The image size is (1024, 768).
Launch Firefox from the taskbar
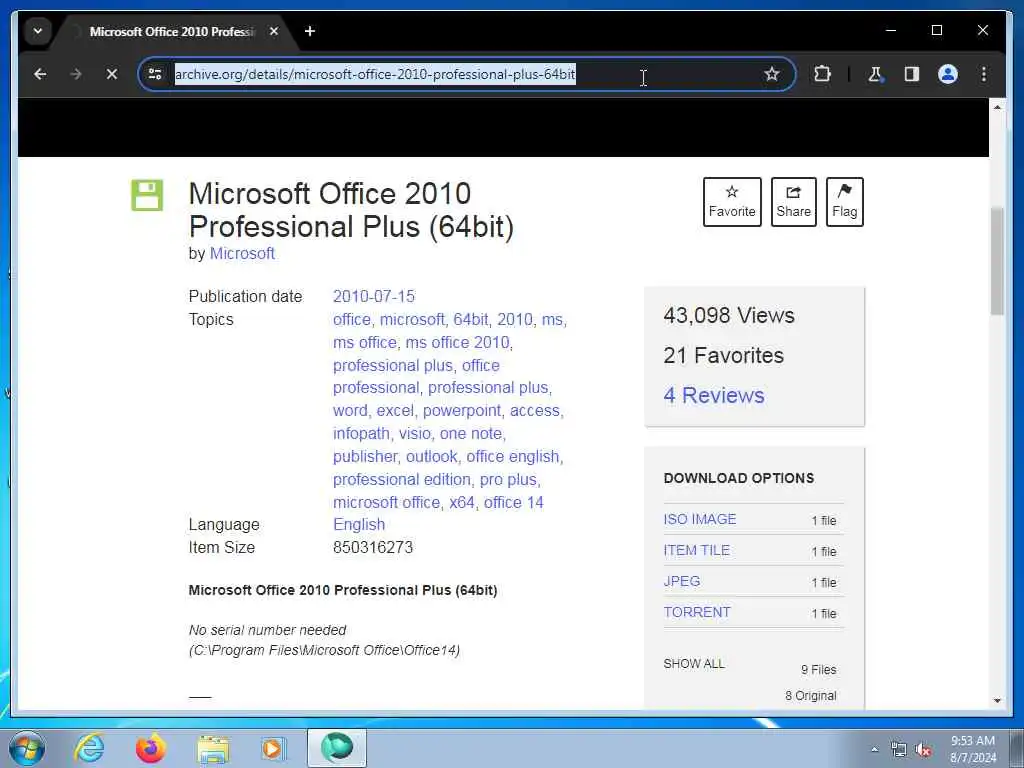[x=151, y=748]
